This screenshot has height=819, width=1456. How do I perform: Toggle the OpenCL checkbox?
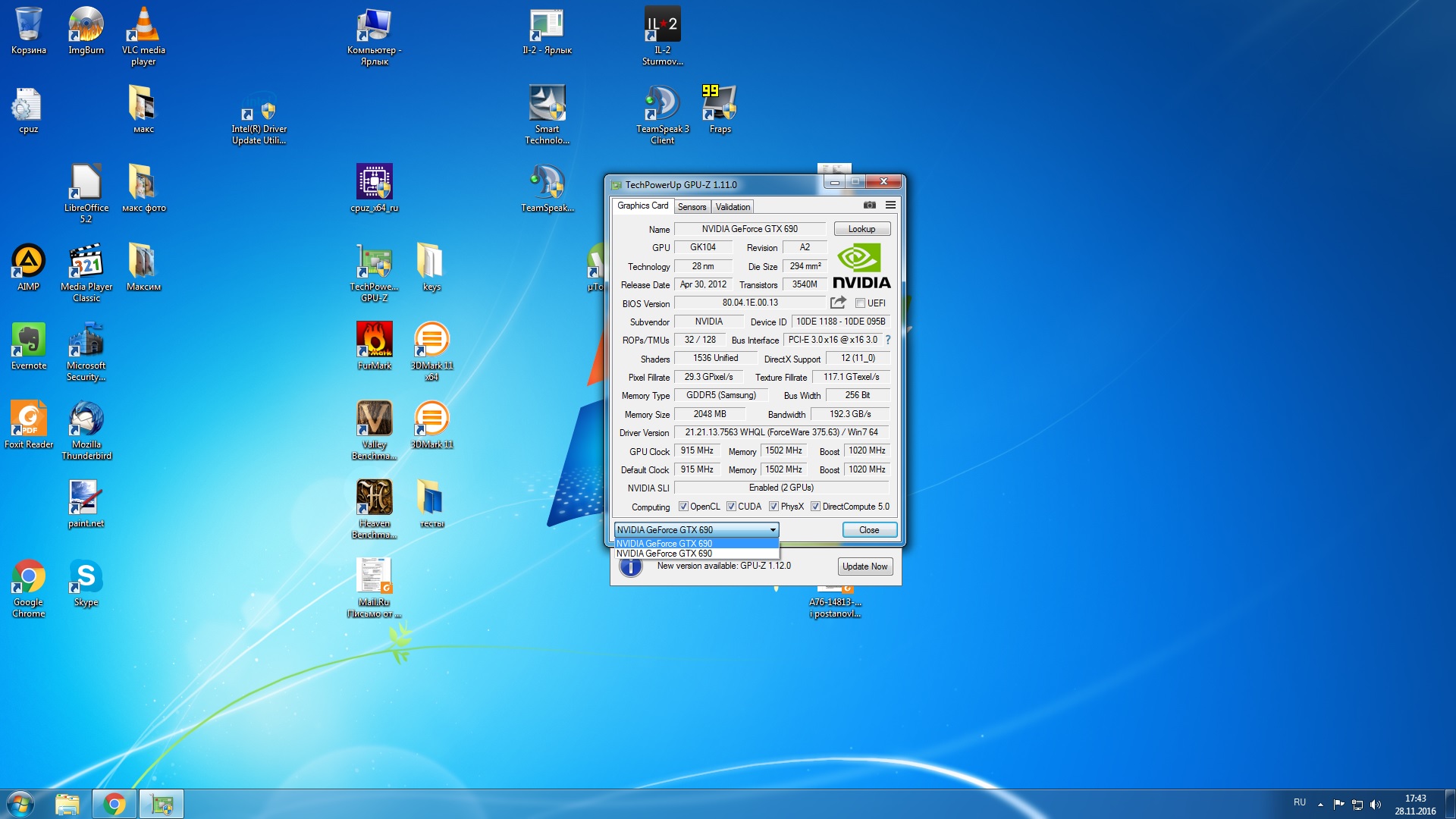(x=683, y=507)
